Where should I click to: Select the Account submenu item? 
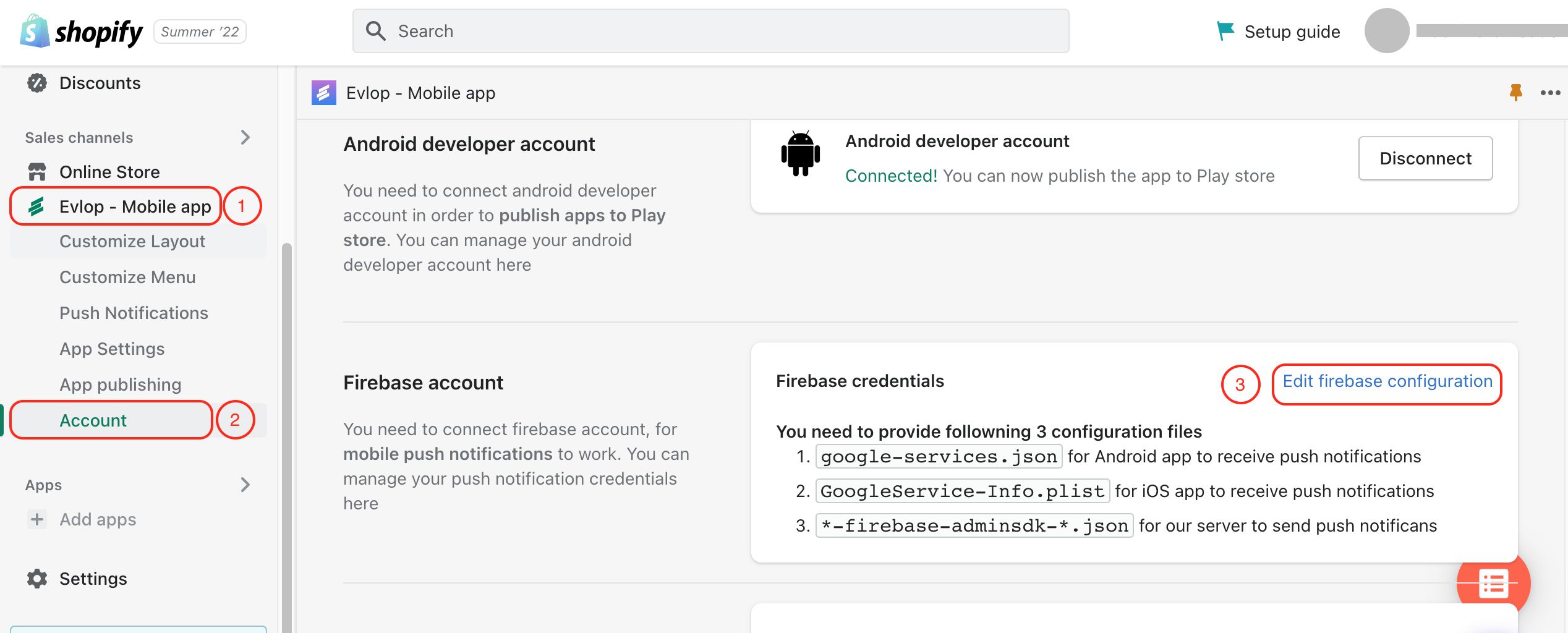[x=93, y=420]
